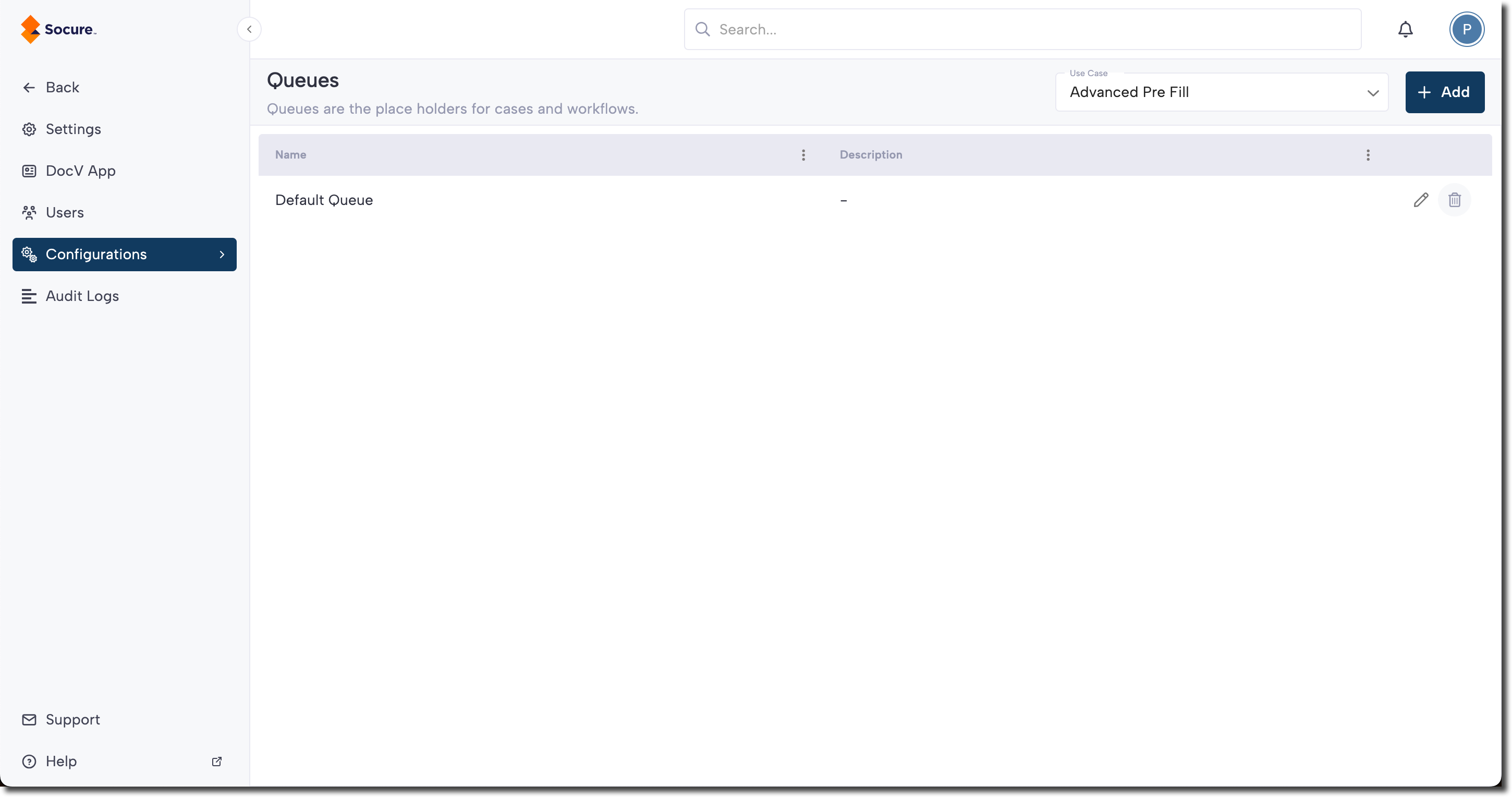Open Help external link icon

216,761
